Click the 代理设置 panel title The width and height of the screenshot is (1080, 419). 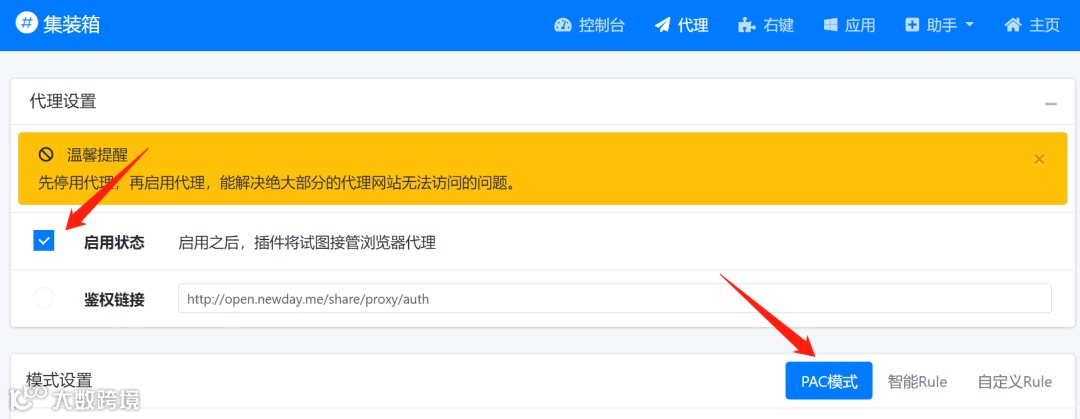click(x=63, y=101)
